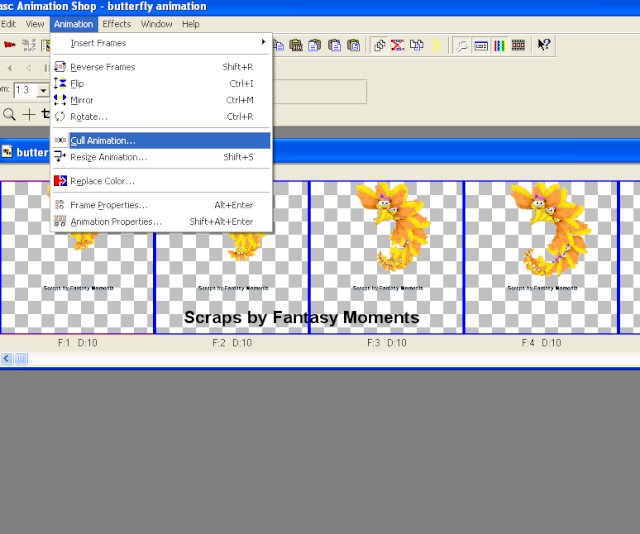Click the third clipboard paste toolbar icon
Image resolution: width=640 pixels, height=534 pixels.
coord(315,45)
